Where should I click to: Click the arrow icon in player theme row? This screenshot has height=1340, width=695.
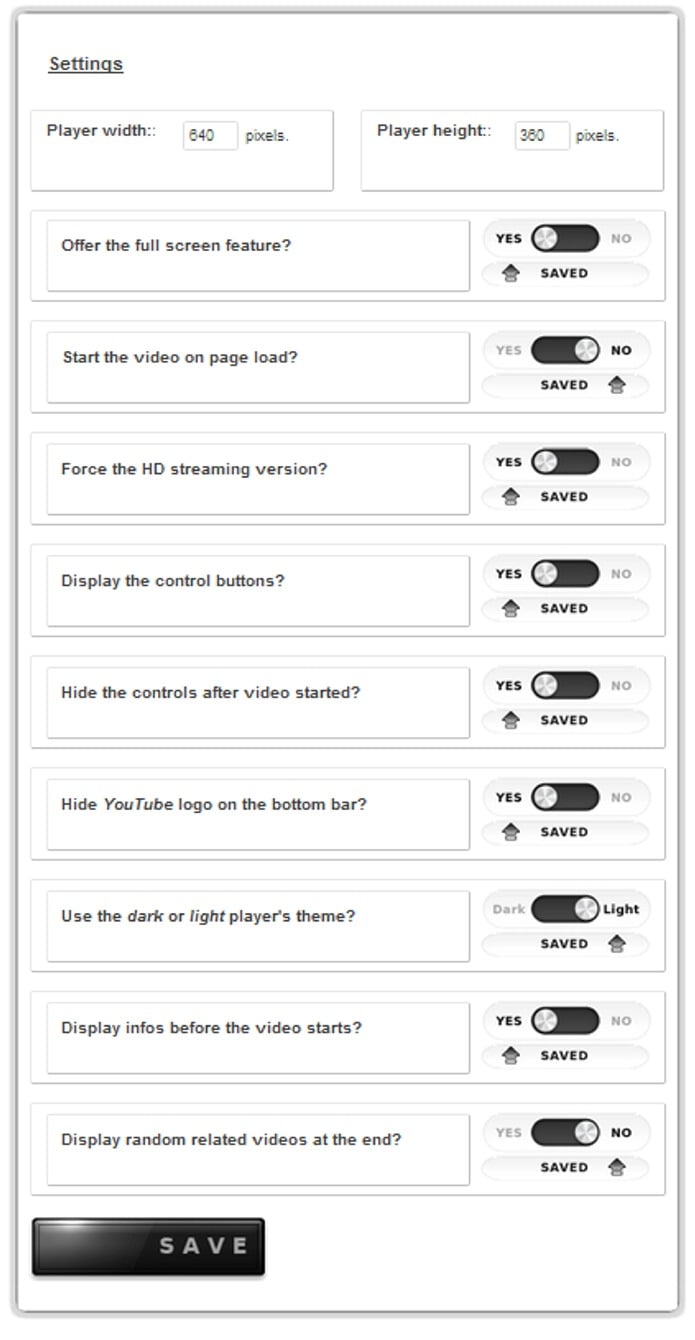(x=616, y=944)
